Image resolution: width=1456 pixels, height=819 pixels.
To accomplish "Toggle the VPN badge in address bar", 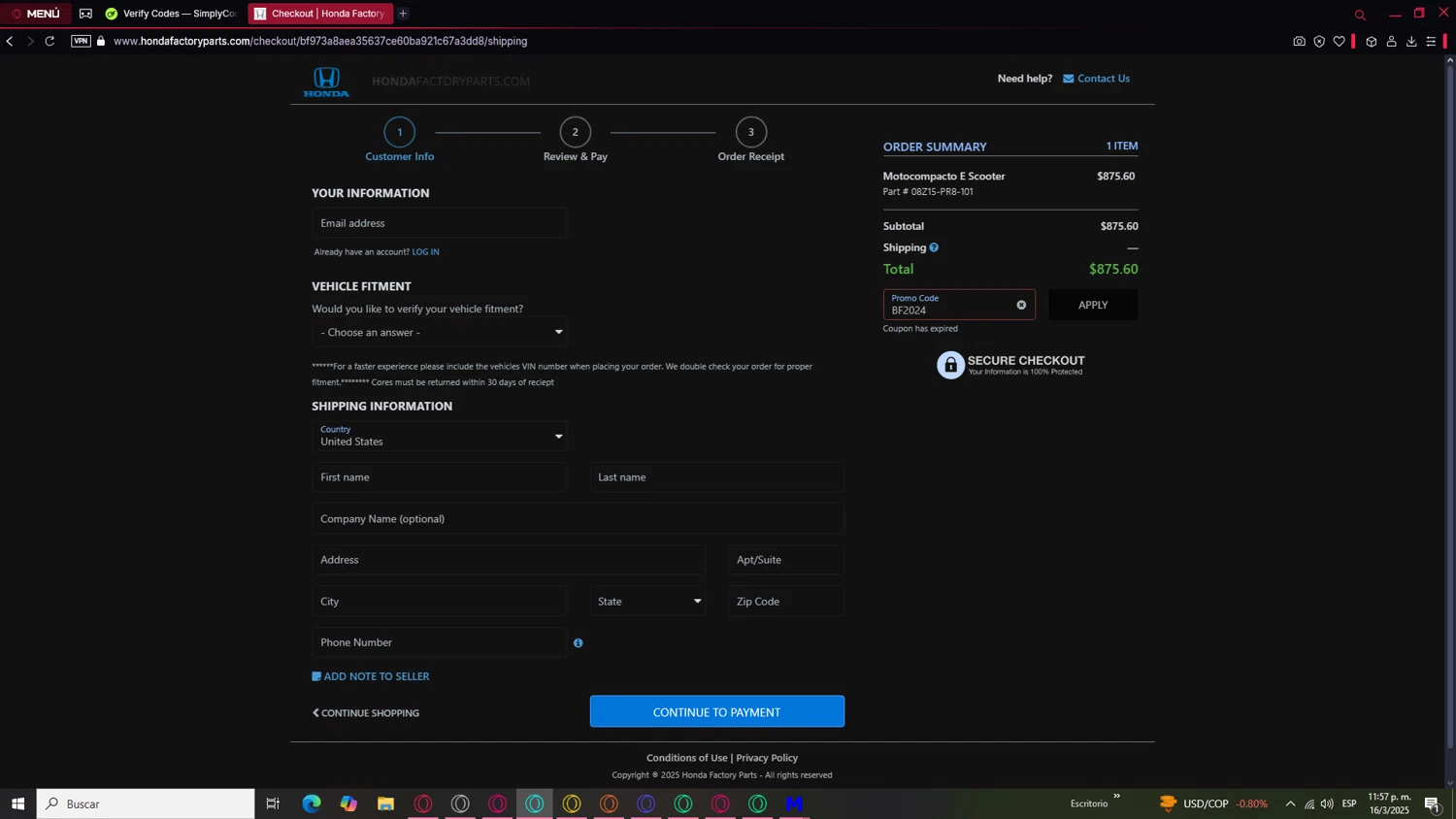I will [81, 41].
